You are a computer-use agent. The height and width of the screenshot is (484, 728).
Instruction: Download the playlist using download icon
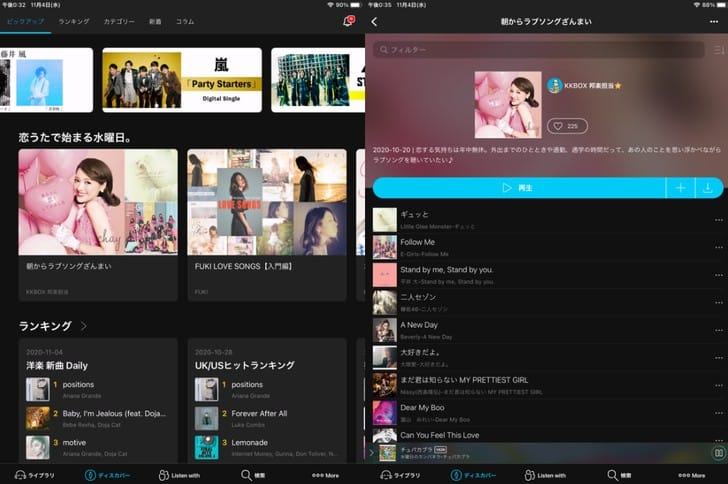(708, 188)
